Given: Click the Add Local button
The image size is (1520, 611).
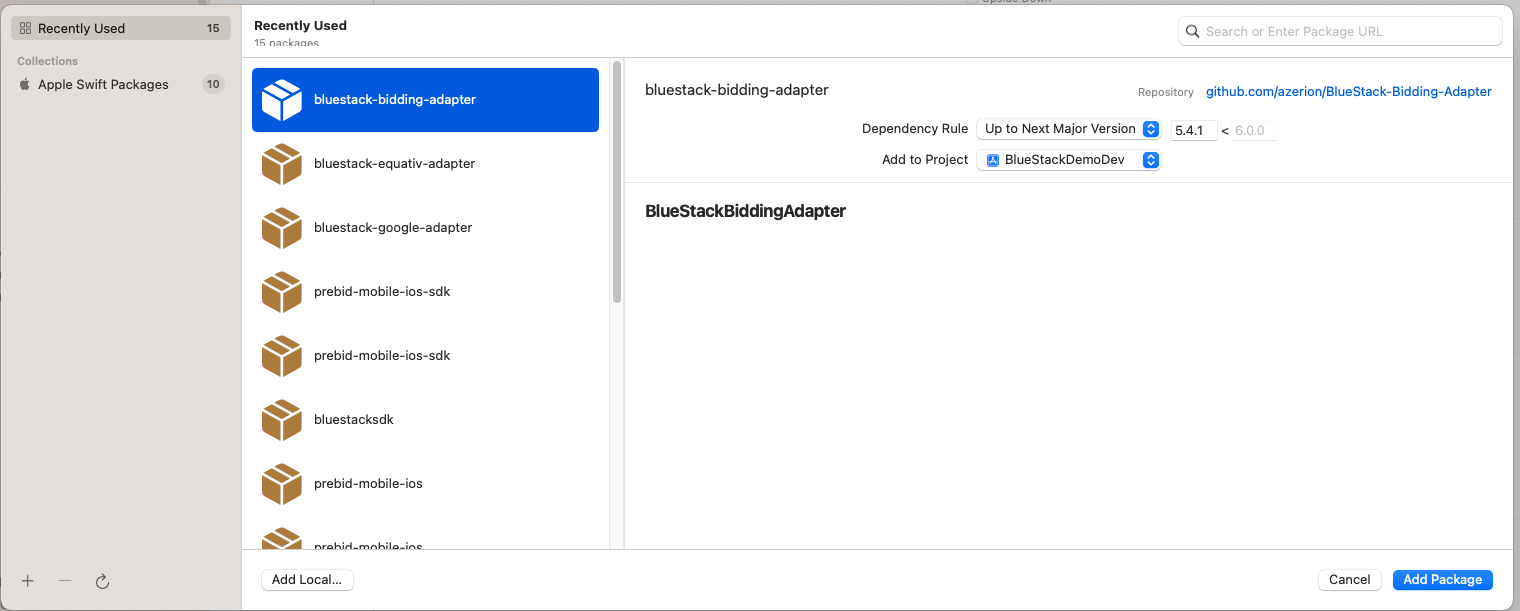Looking at the screenshot, I should [x=307, y=579].
